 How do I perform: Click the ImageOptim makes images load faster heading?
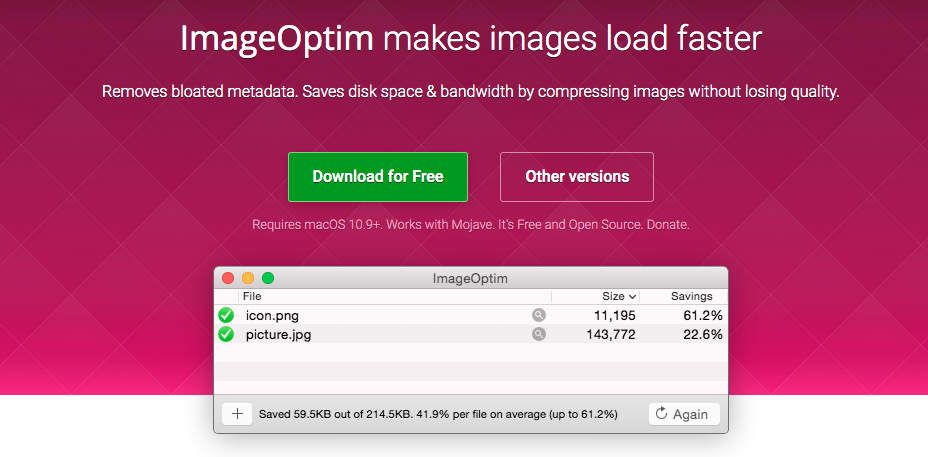[471, 39]
